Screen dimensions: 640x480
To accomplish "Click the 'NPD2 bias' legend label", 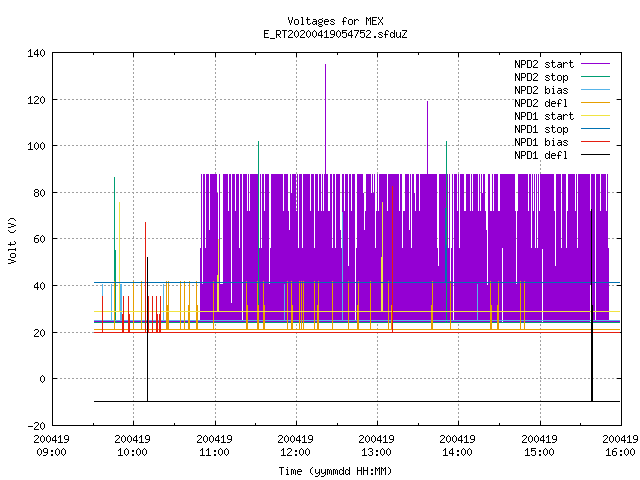I will [541, 90].
